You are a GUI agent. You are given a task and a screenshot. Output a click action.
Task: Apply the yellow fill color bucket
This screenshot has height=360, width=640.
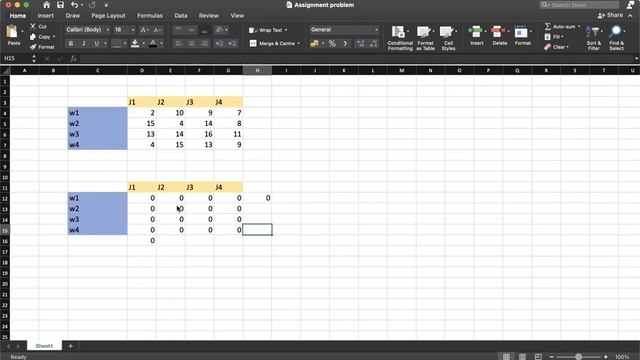click(x=135, y=43)
